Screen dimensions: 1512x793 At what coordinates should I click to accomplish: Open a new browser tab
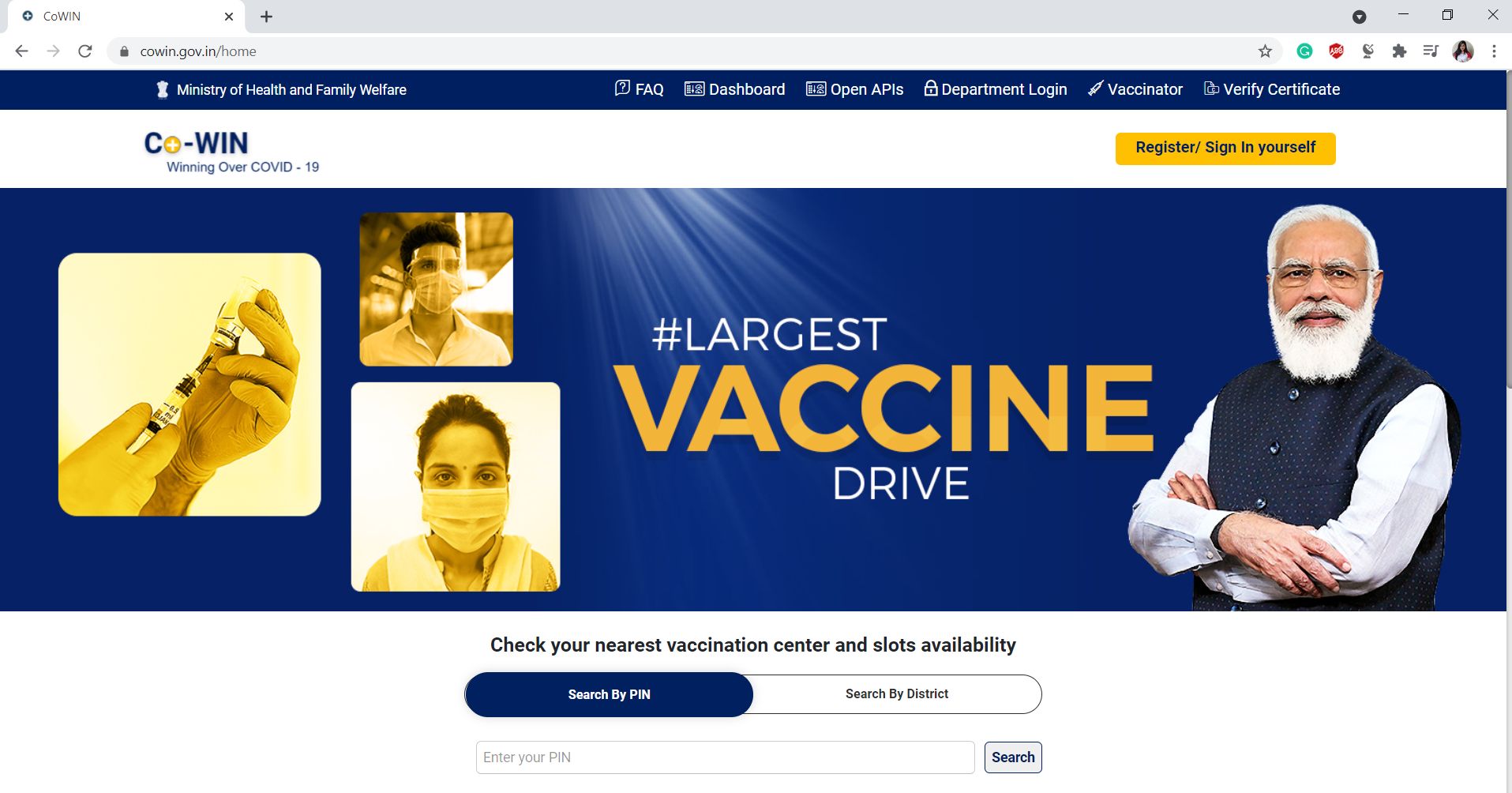267,17
